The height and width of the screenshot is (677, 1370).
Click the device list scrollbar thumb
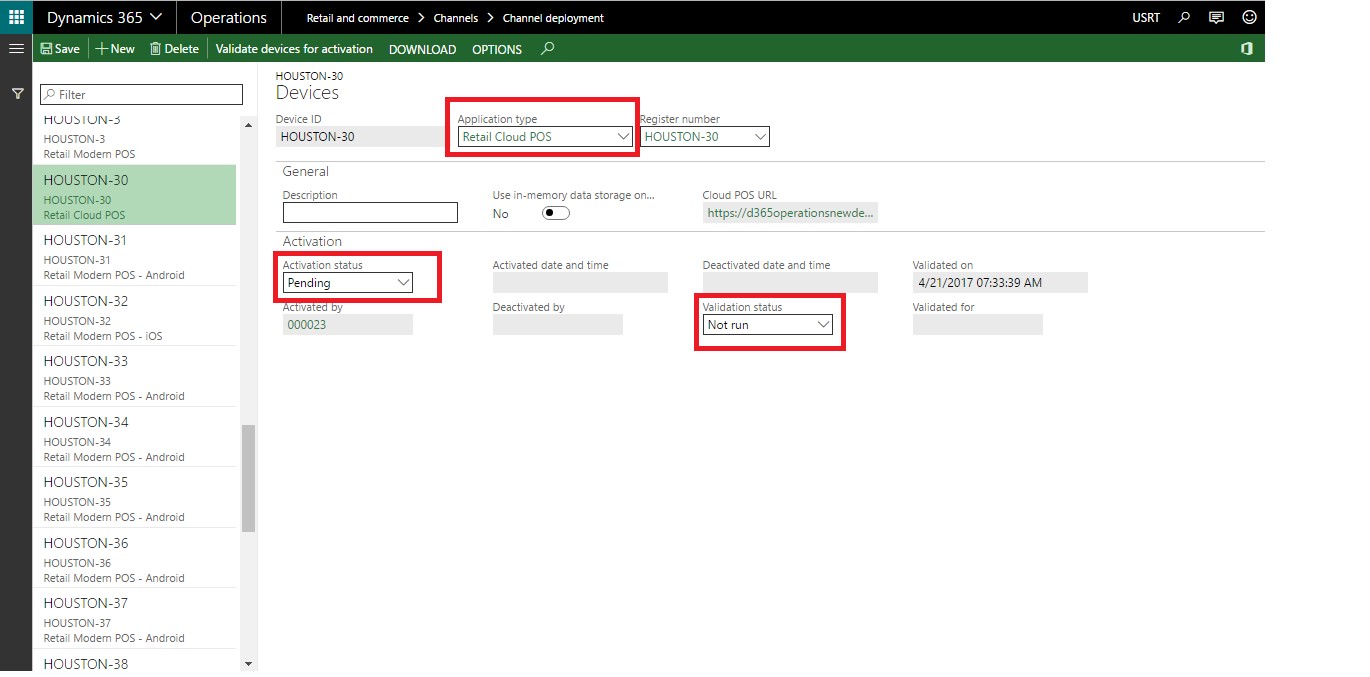(248, 478)
